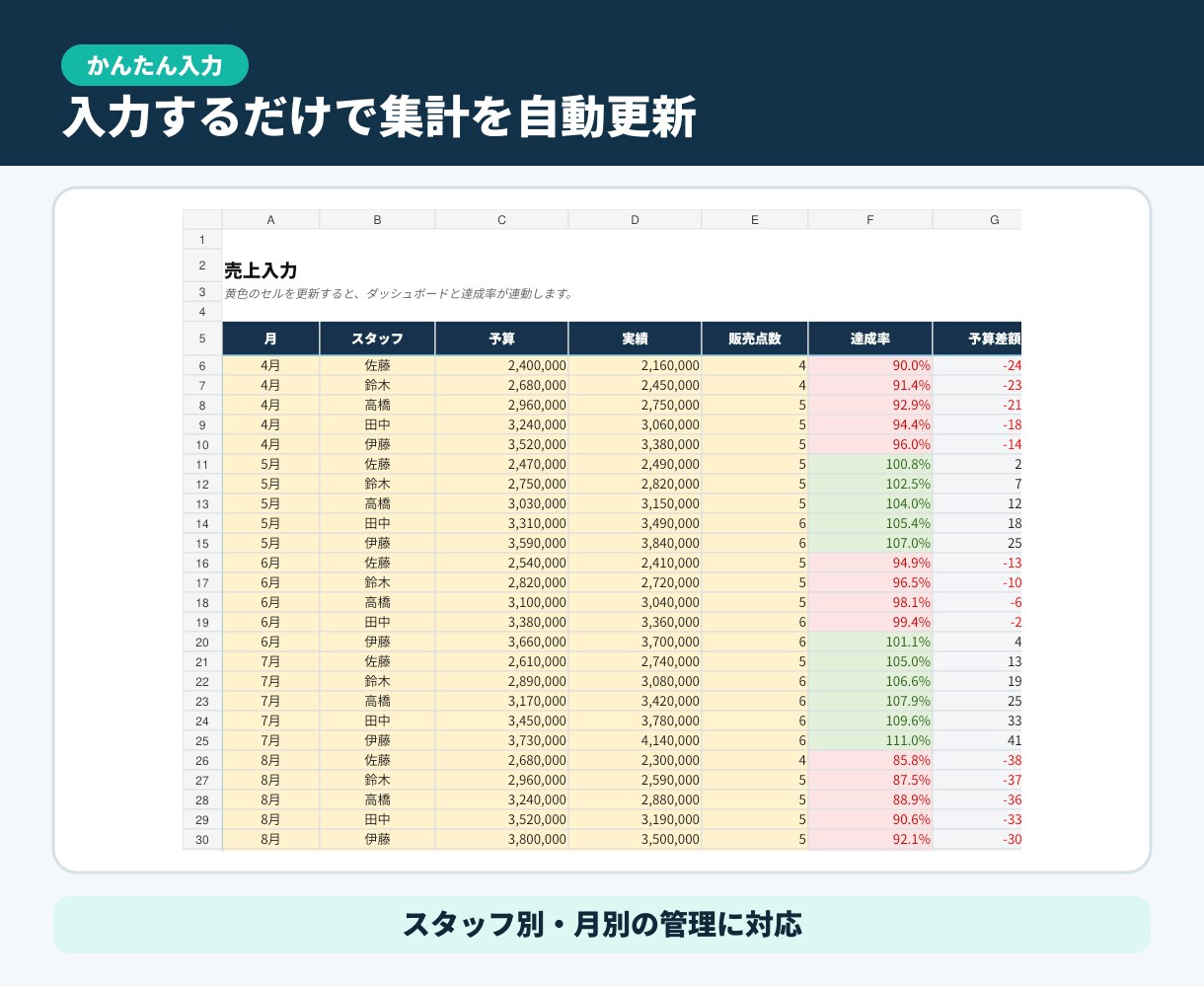Select achievement rate 101.1%
The width and height of the screenshot is (1204, 987).
pos(870,642)
